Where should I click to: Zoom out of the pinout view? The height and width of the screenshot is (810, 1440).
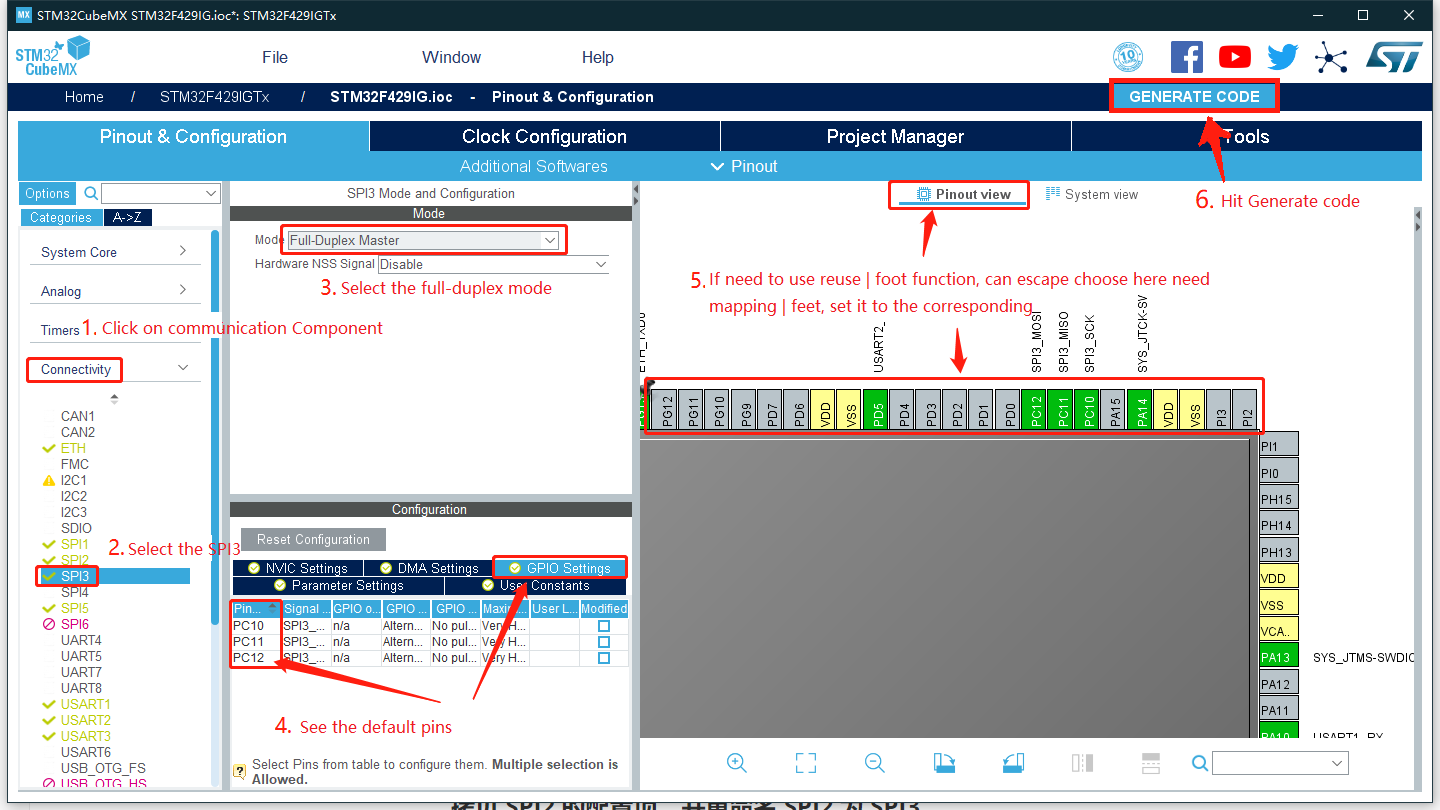[x=875, y=763]
